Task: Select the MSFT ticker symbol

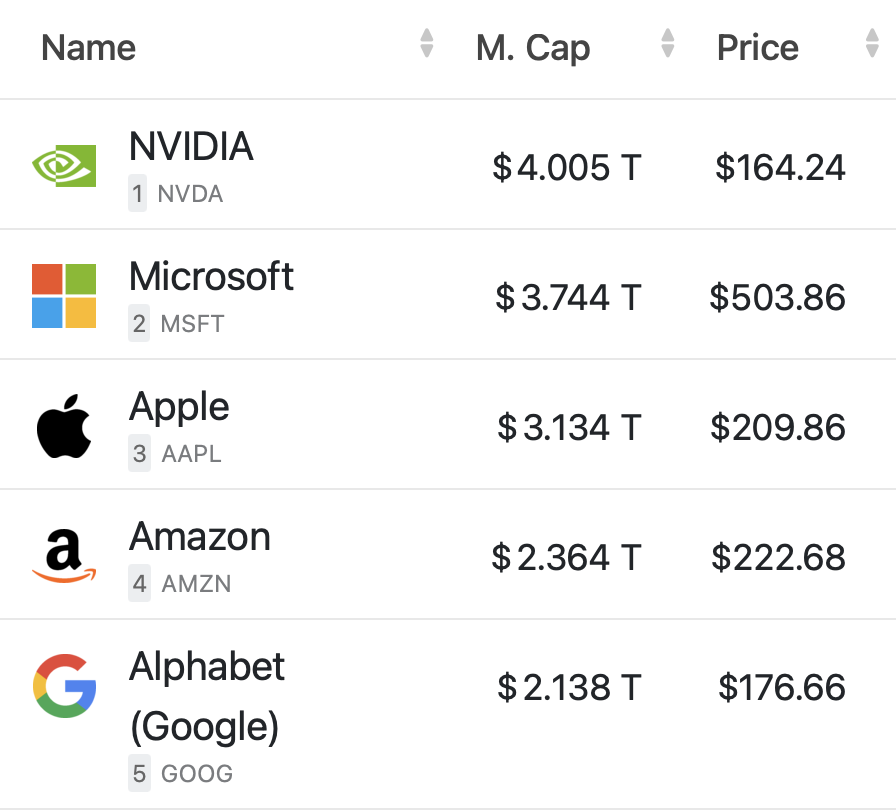Action: pyautogui.click(x=192, y=324)
